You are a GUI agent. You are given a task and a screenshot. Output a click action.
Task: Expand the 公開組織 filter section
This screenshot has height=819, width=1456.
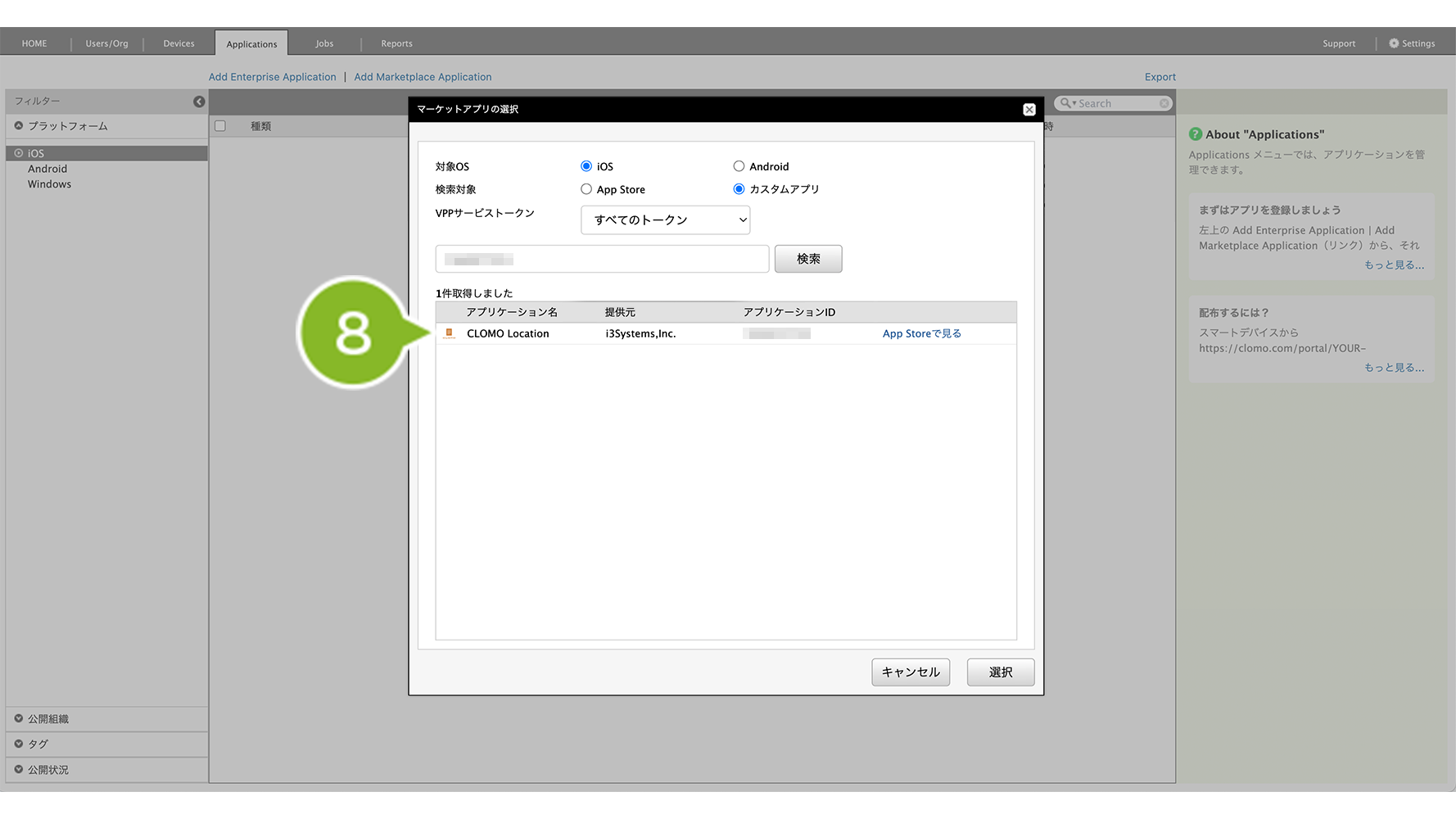coord(19,719)
